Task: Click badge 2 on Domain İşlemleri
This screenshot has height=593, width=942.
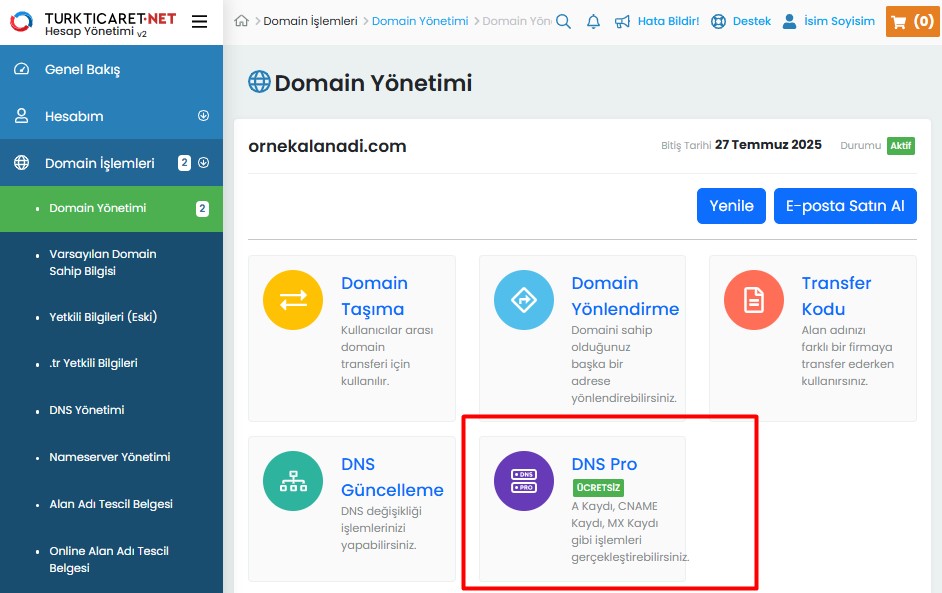Action: tap(184, 163)
